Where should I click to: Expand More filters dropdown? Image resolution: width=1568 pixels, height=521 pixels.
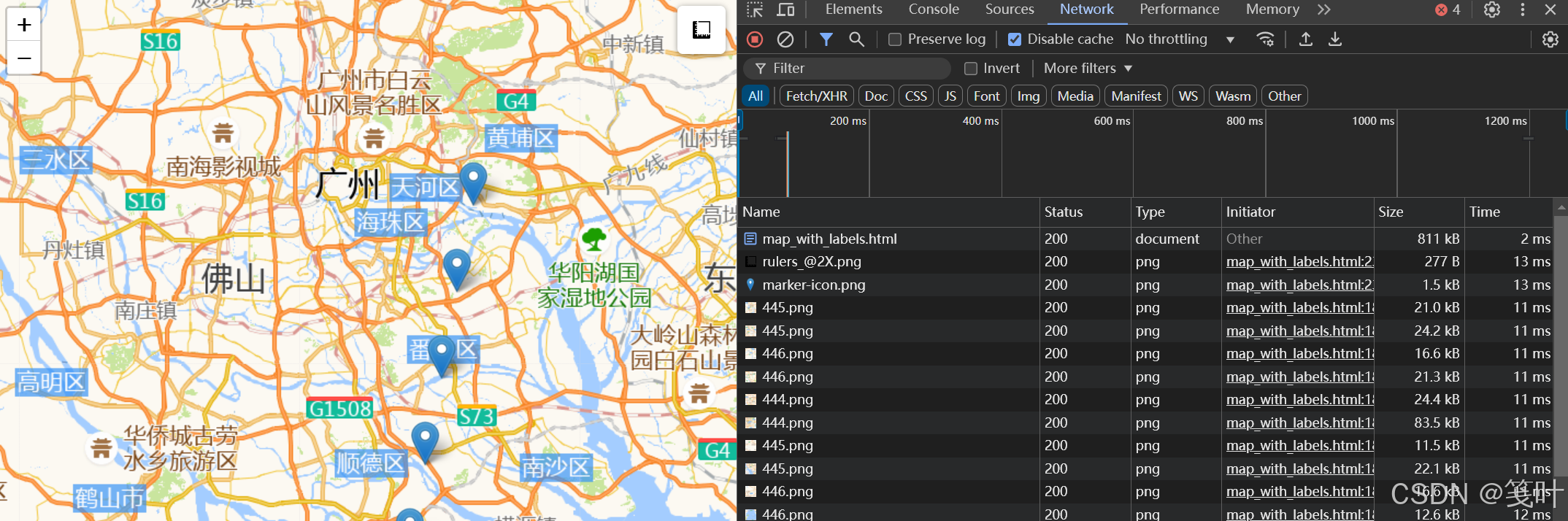pos(1088,69)
